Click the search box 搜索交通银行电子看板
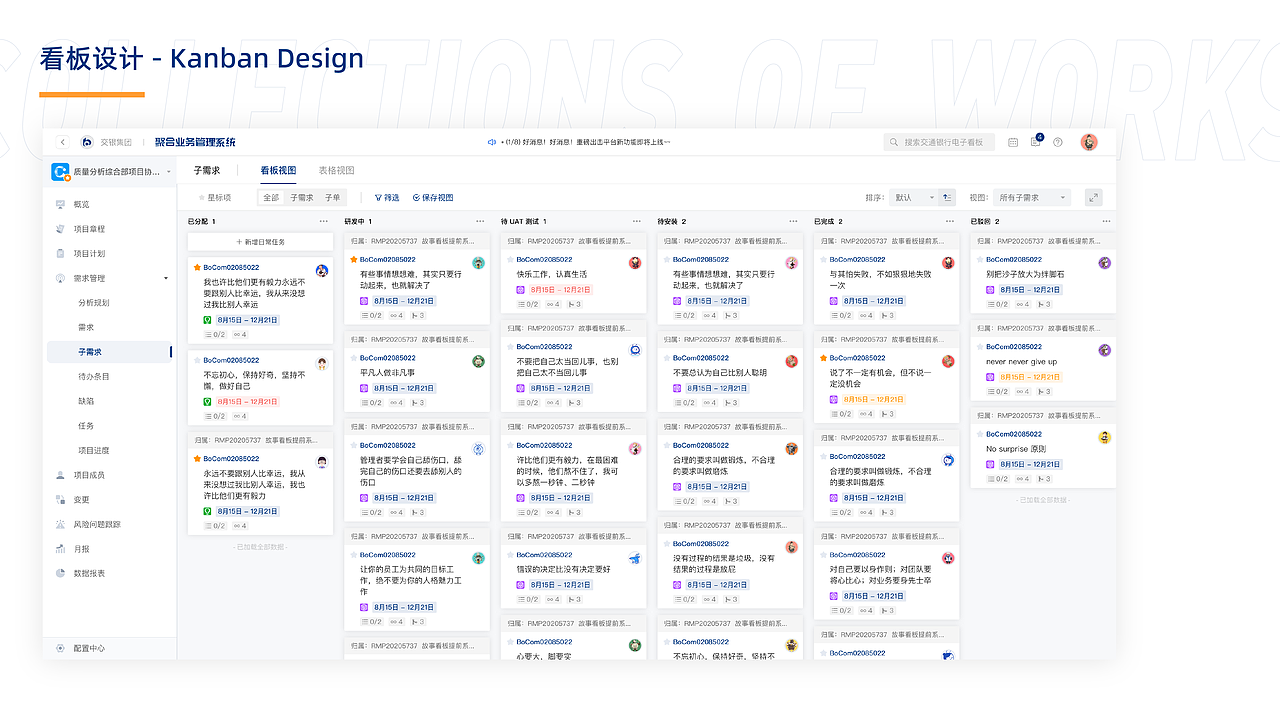 point(939,142)
